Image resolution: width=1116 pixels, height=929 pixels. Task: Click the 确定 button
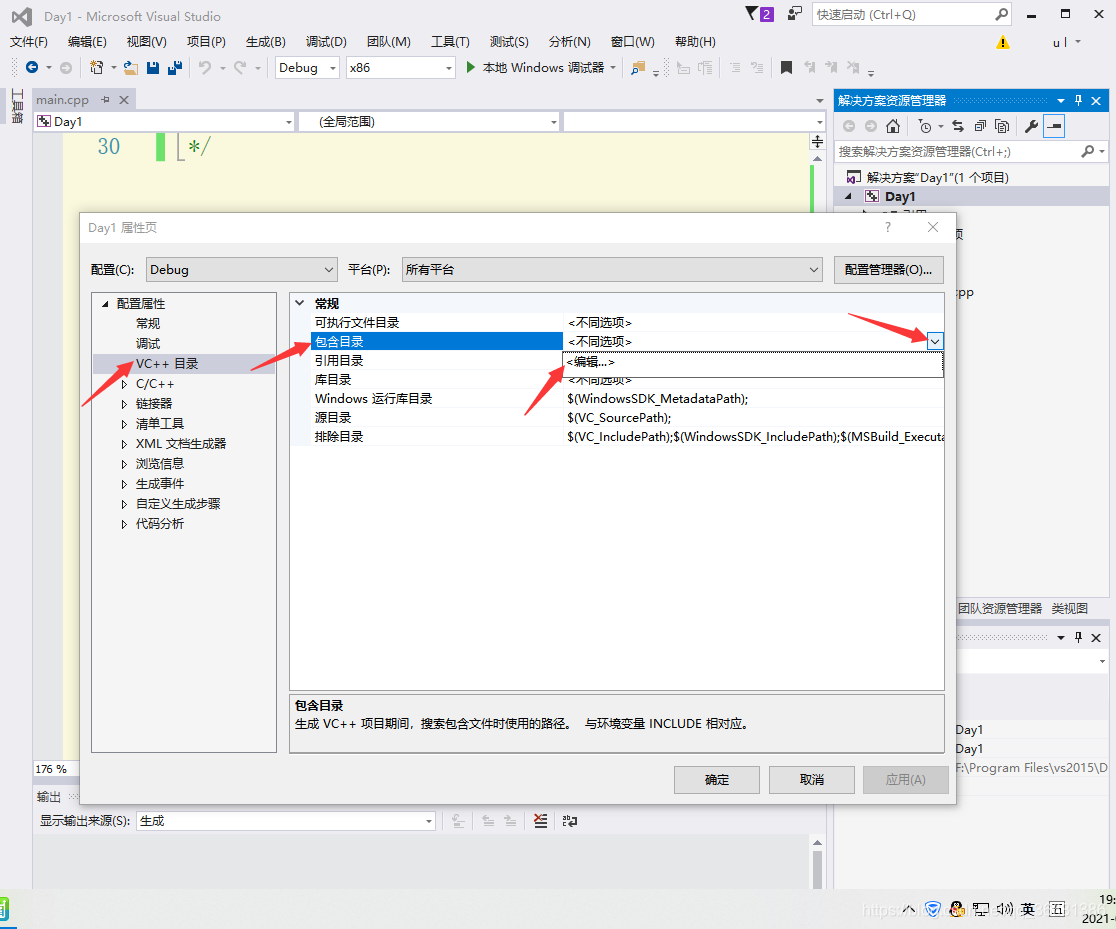[717, 780]
